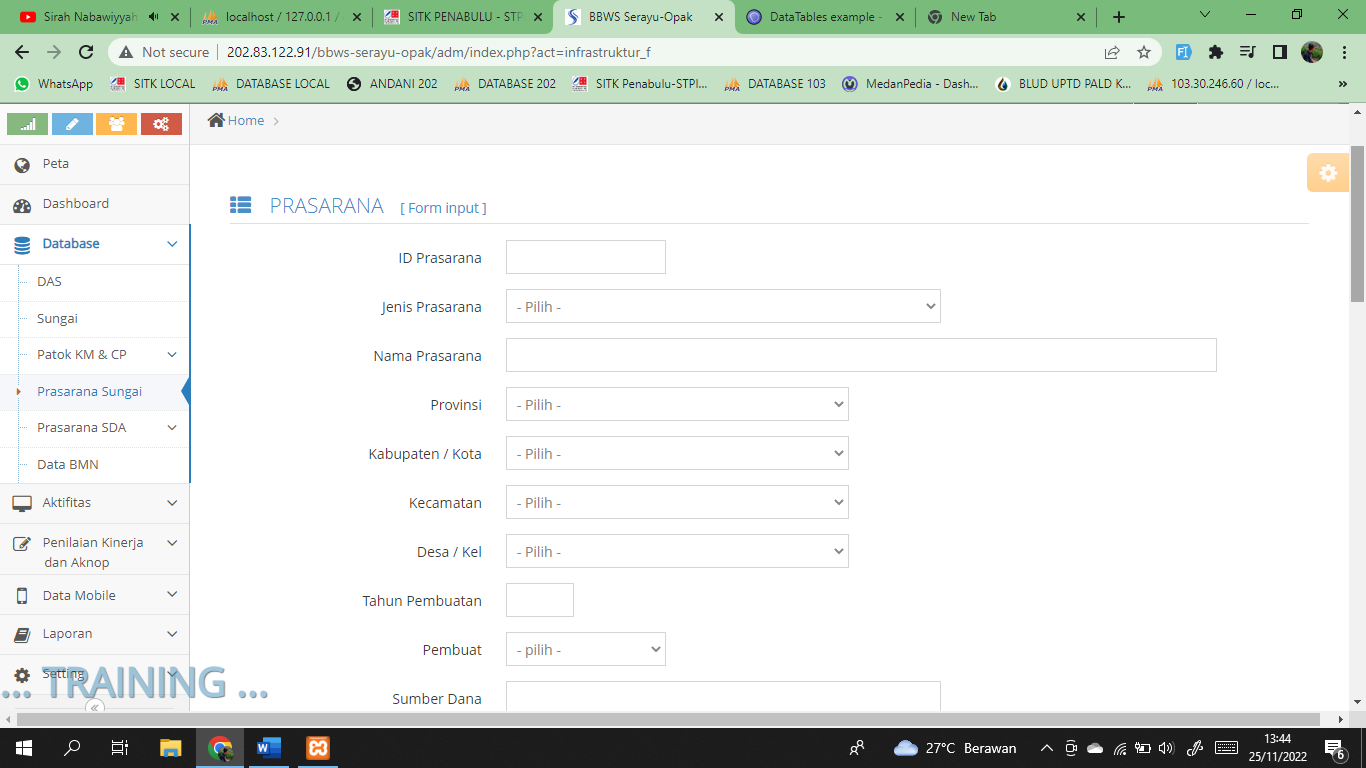Open the orange settings gear panel
The width and height of the screenshot is (1366, 768).
pos(1327,173)
